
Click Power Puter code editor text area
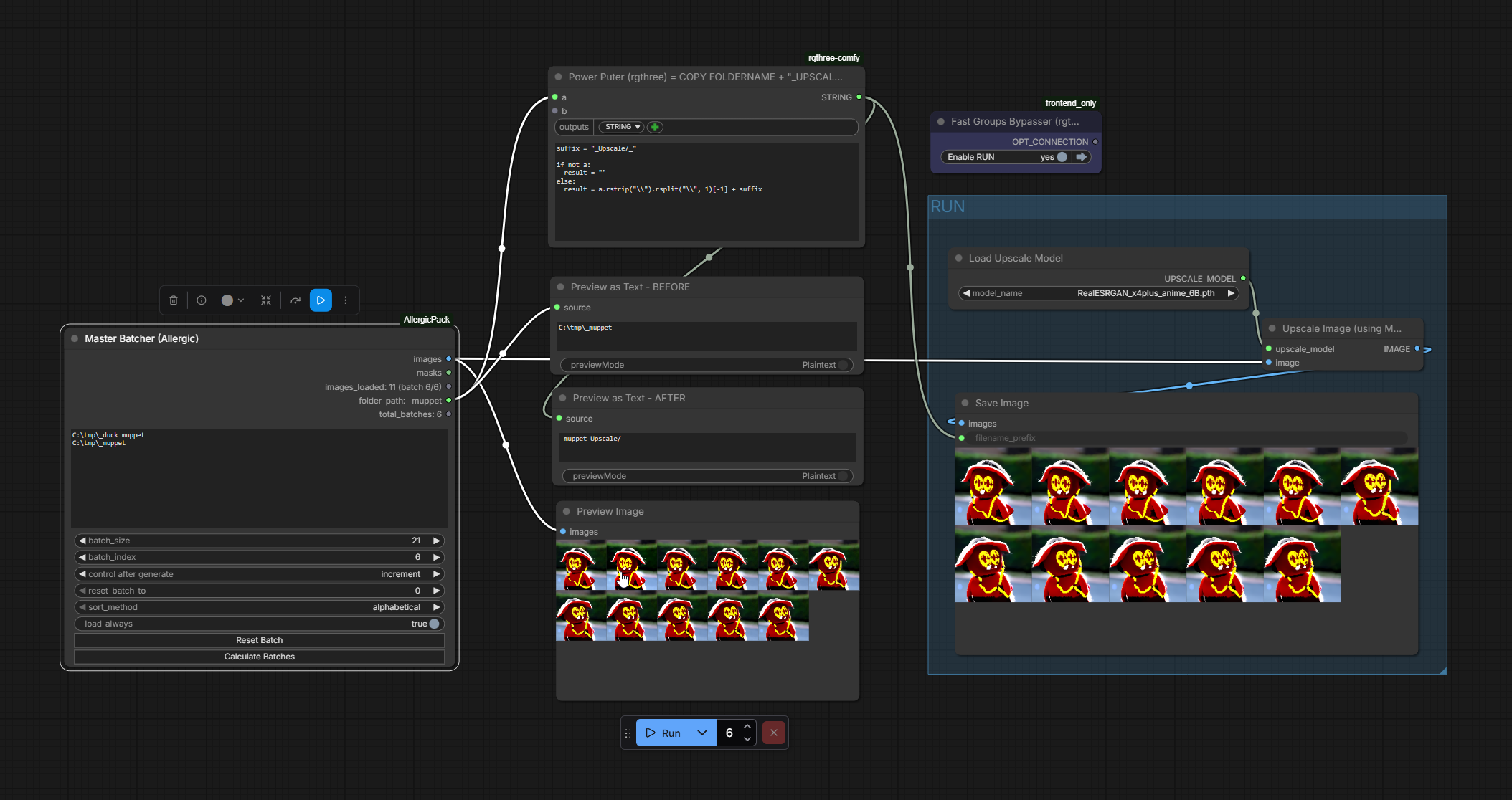point(707,191)
